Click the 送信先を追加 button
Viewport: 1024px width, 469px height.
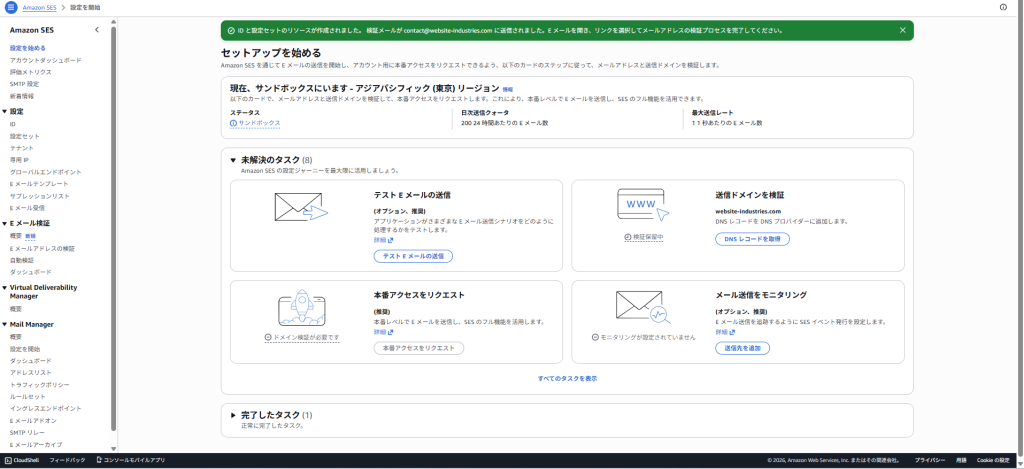[742, 348]
